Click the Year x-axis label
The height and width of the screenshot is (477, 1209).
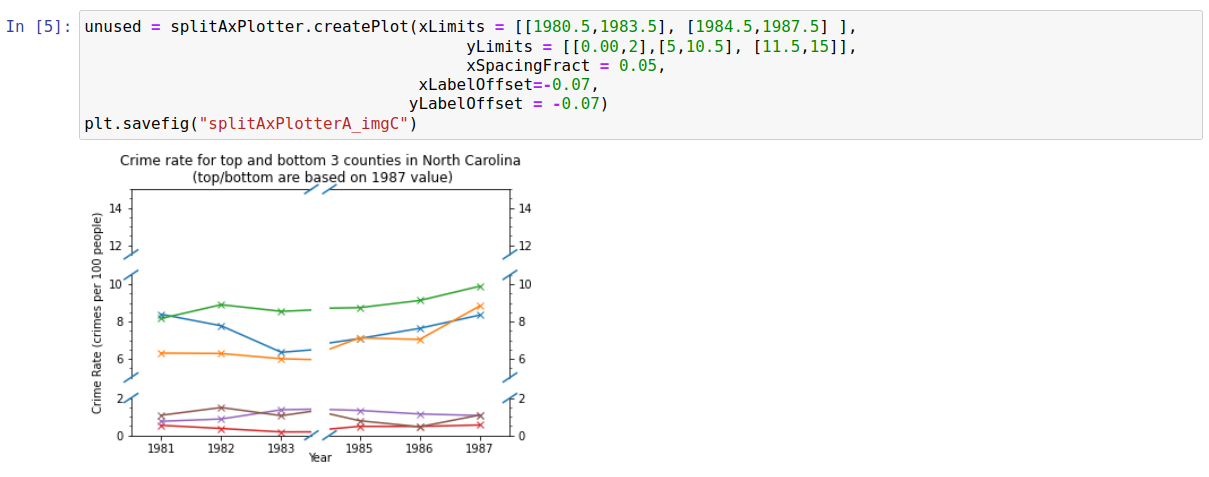[320, 457]
